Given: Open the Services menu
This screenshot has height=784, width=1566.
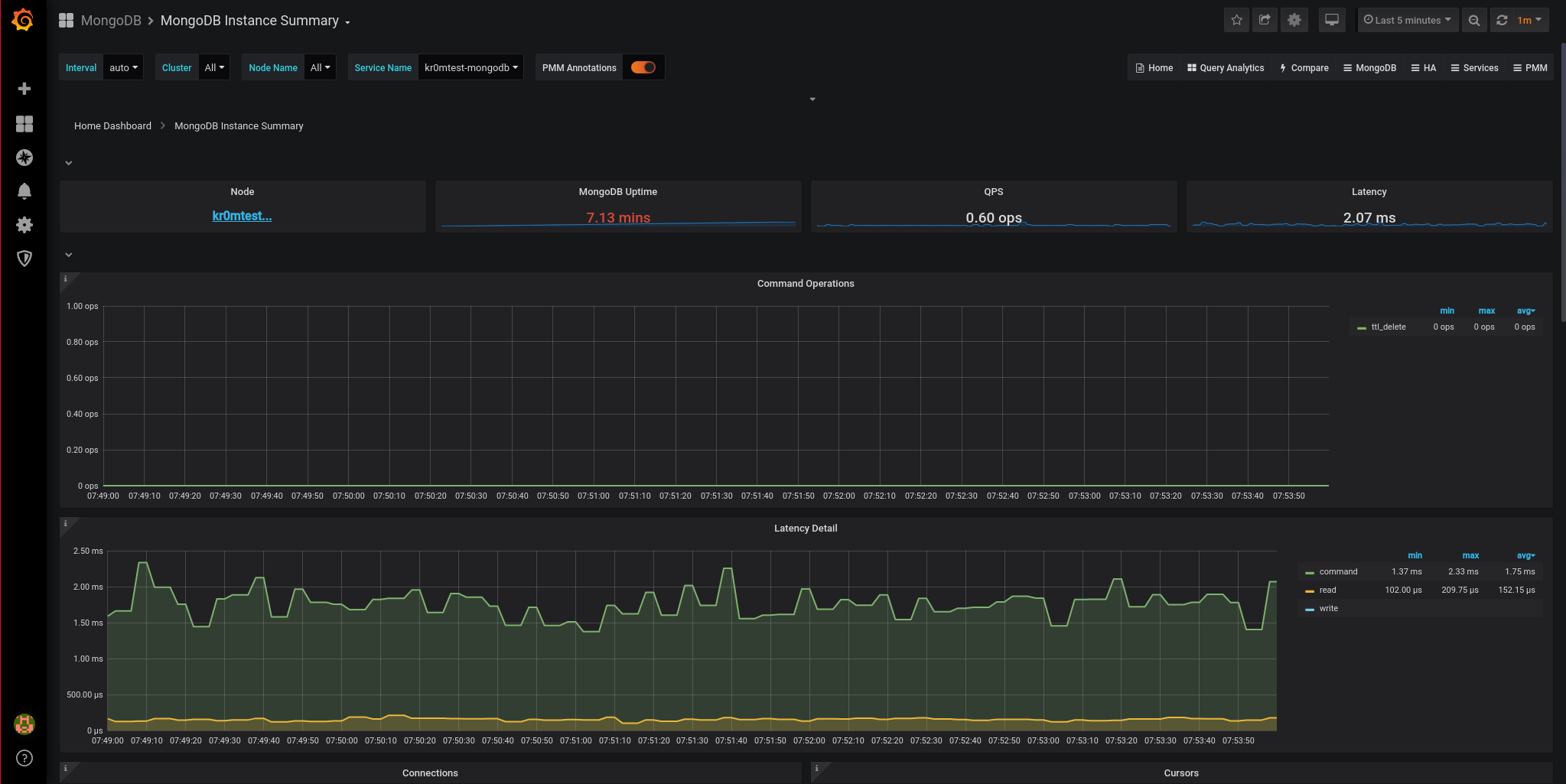Looking at the screenshot, I should pyautogui.click(x=1474, y=67).
